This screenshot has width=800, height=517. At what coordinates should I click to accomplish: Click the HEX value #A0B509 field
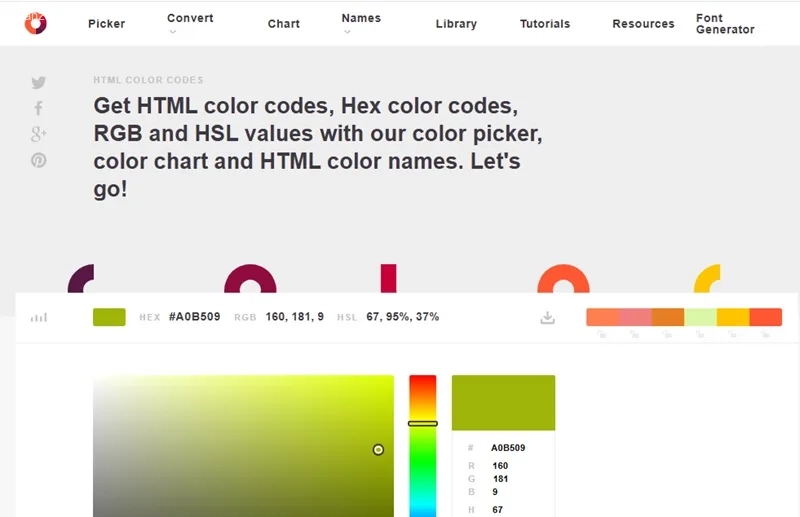[194, 317]
